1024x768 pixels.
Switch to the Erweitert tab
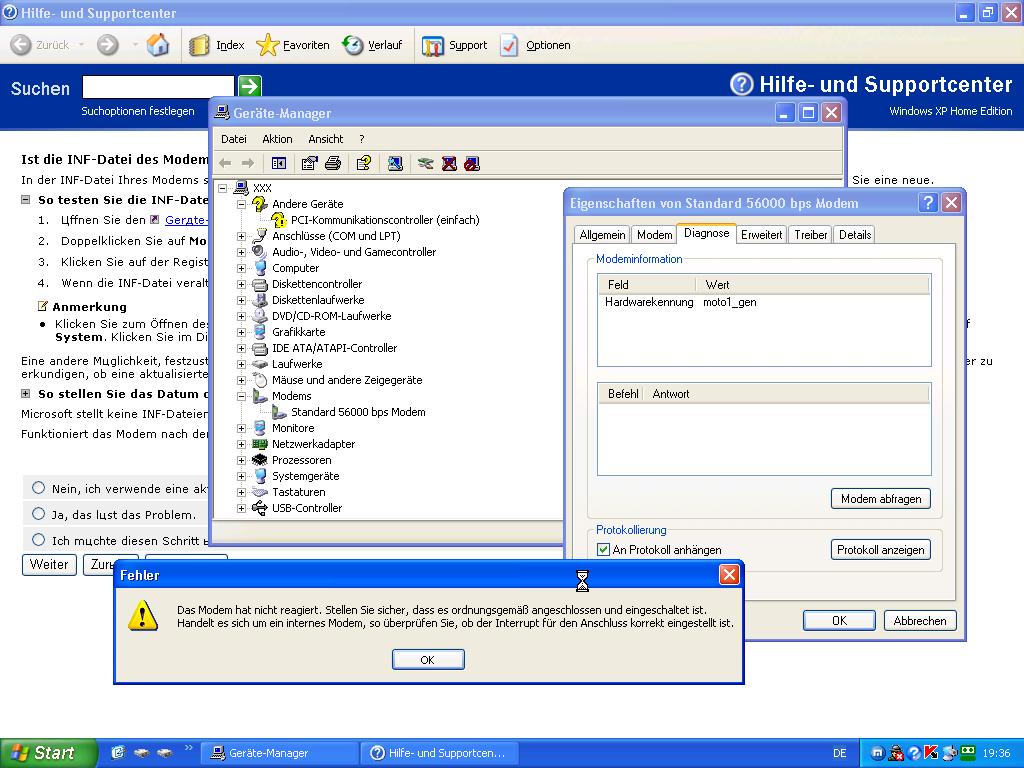[x=761, y=235]
